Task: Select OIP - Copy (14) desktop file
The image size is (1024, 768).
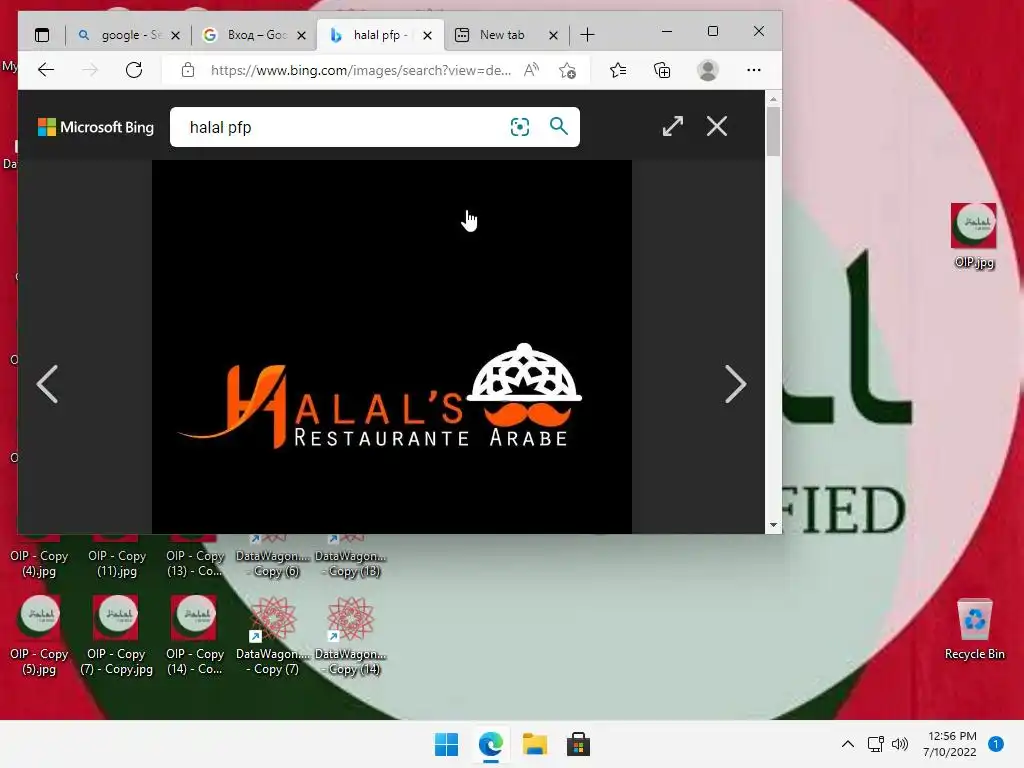Action: [195, 635]
